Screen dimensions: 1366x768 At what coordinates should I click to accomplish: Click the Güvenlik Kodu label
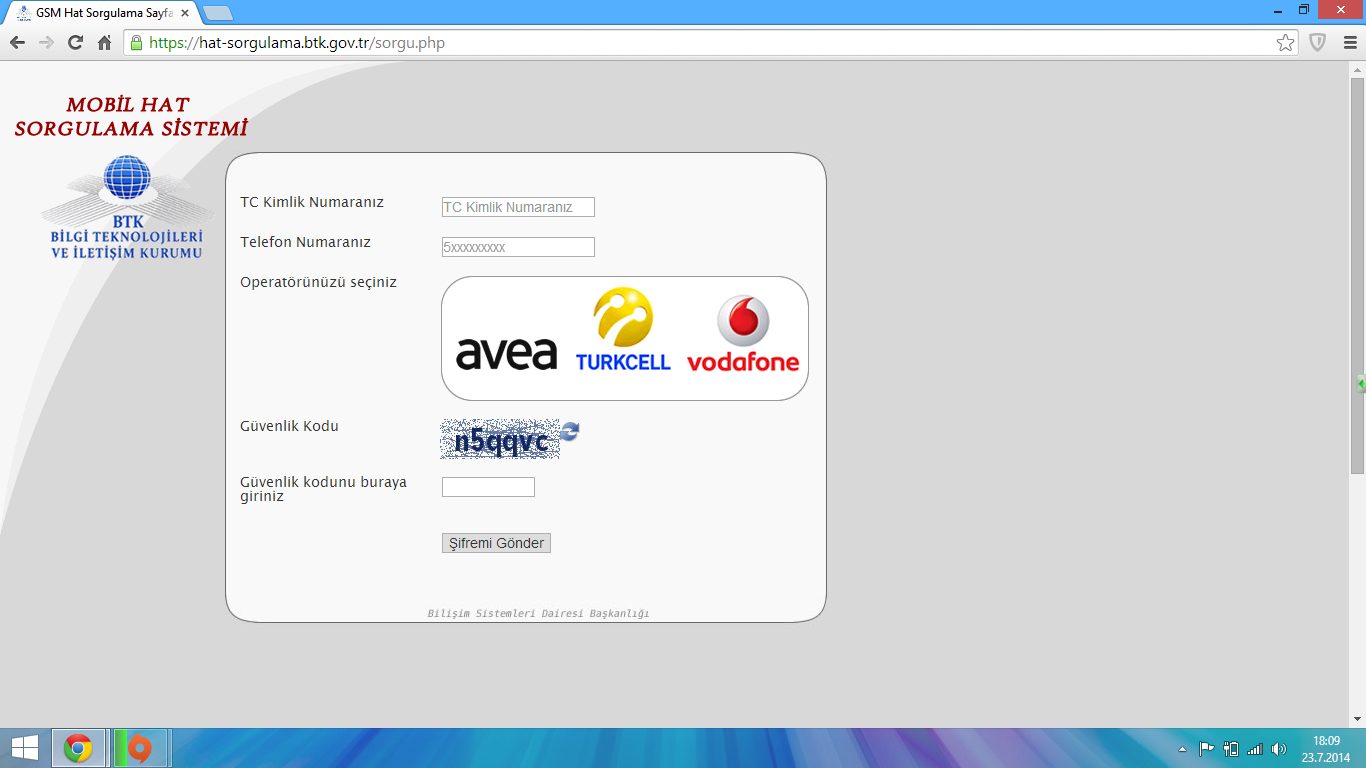289,426
